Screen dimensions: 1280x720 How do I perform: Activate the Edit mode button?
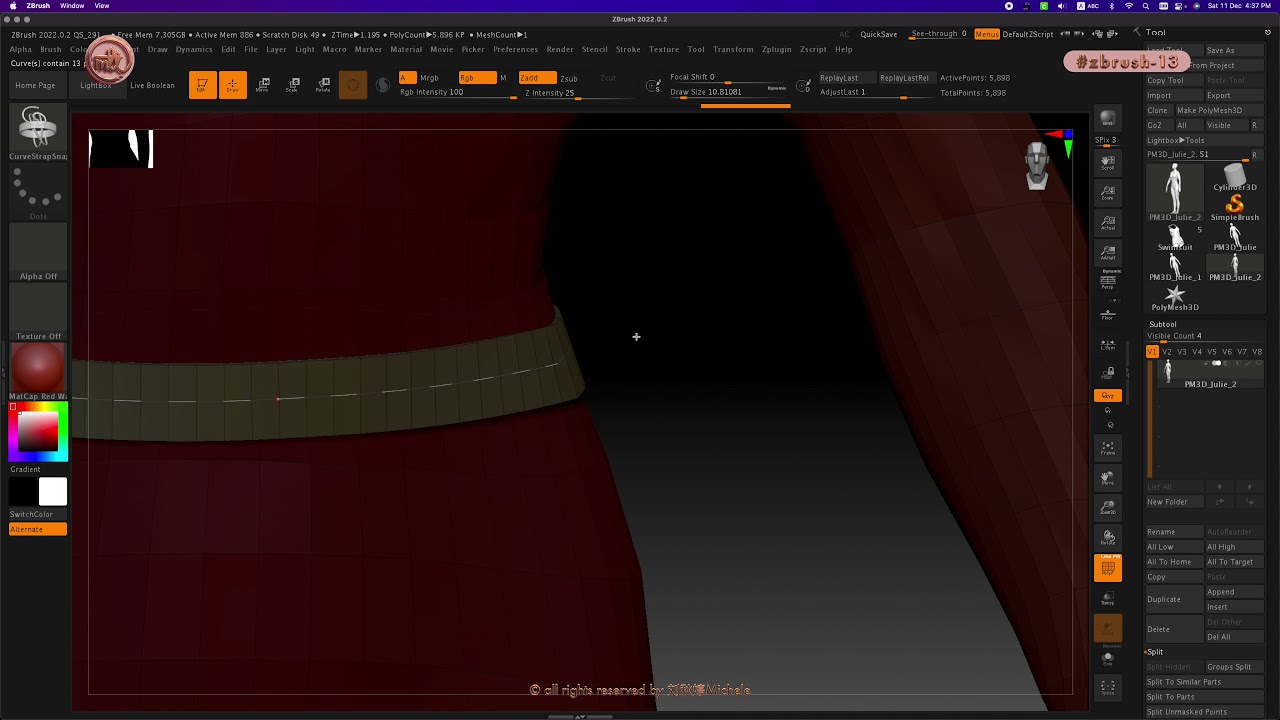(202, 85)
